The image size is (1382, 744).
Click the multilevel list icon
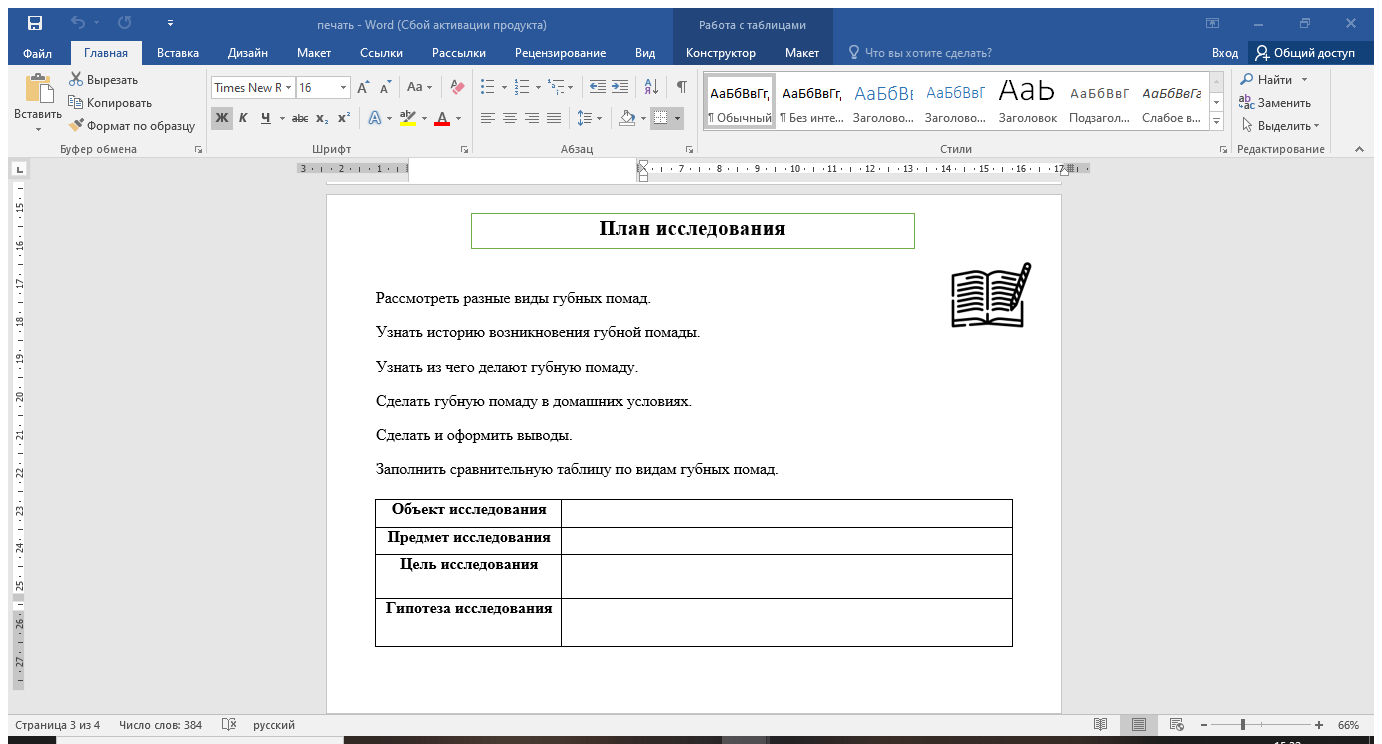(x=557, y=87)
